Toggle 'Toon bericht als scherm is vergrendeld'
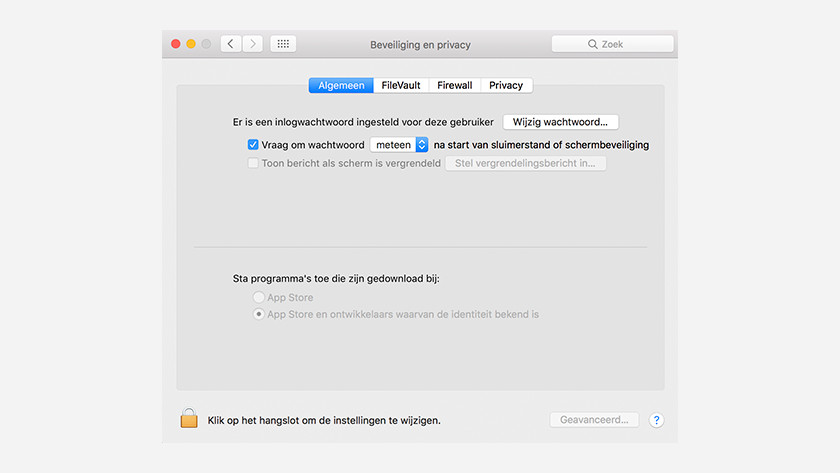This screenshot has height=473, width=840. (253, 163)
